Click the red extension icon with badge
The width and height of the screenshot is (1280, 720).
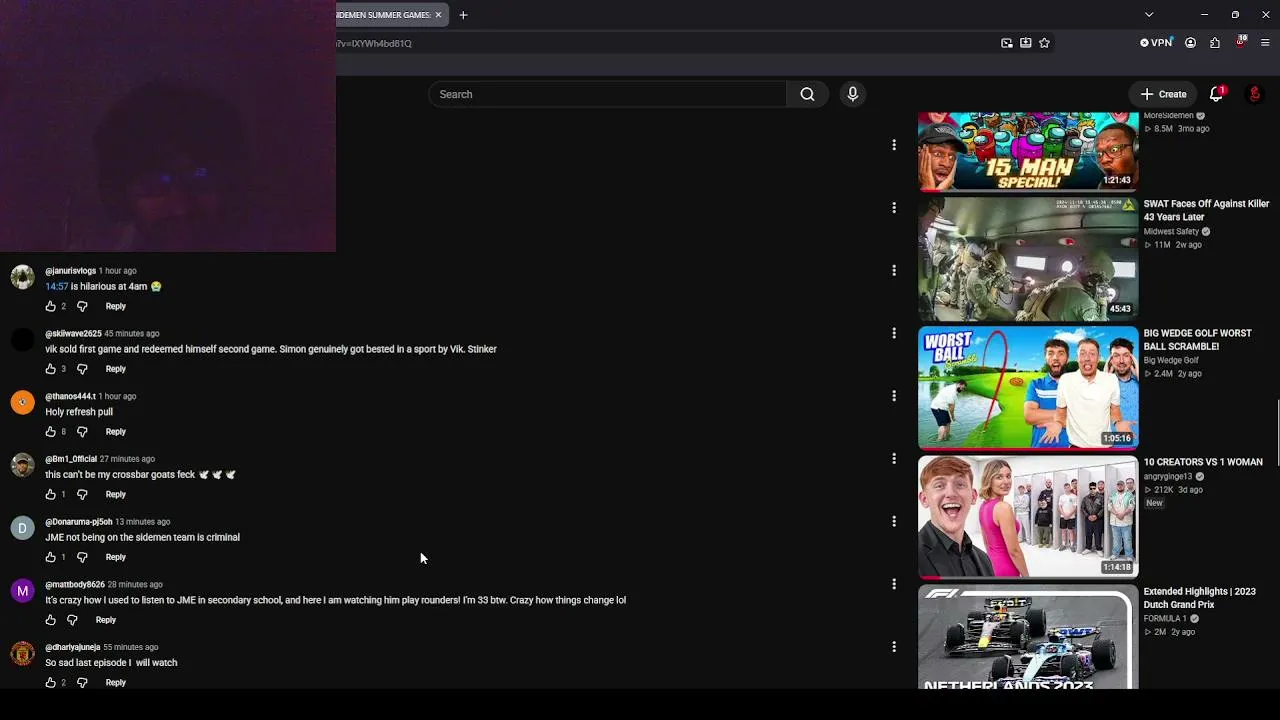coord(1240,43)
